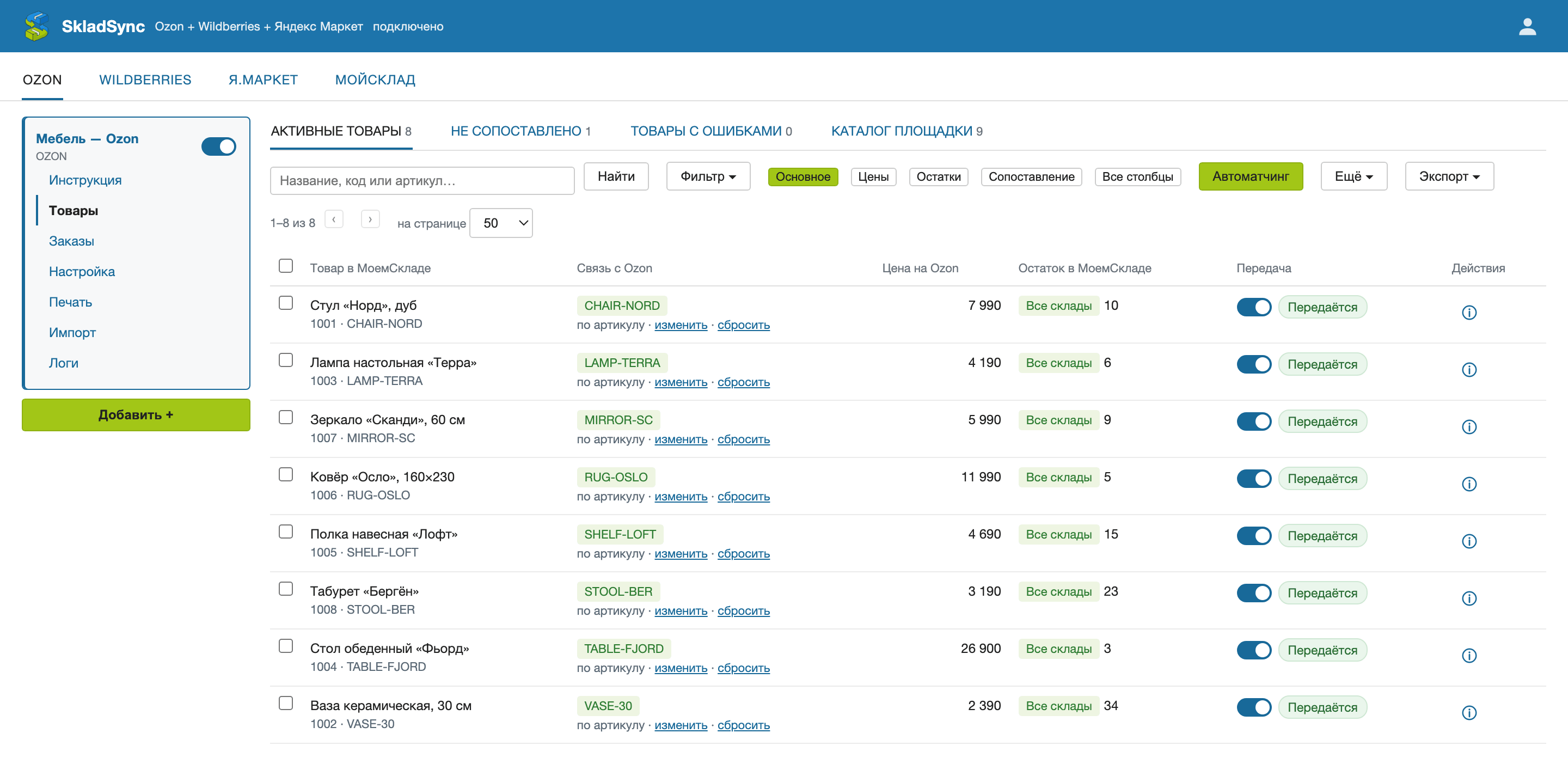Open the НЕ СОПОСТАВЛЕНО tab
1568x770 pixels.
[x=520, y=131]
